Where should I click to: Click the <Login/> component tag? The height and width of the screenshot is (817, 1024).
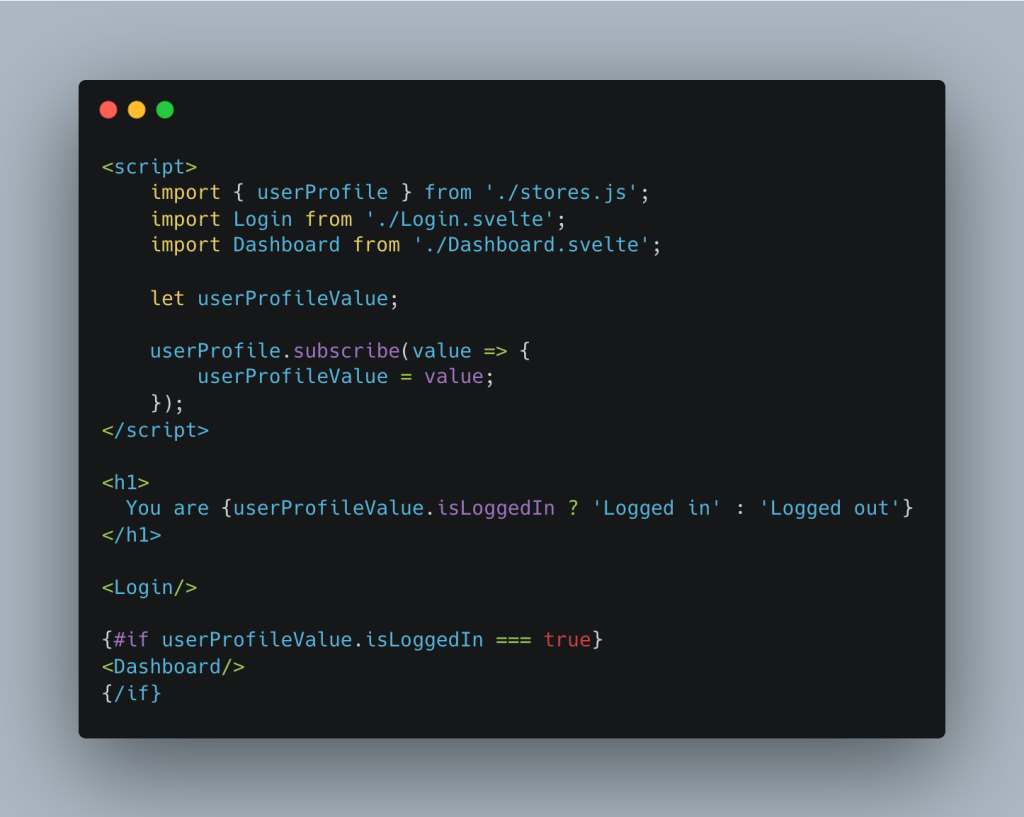(150, 588)
